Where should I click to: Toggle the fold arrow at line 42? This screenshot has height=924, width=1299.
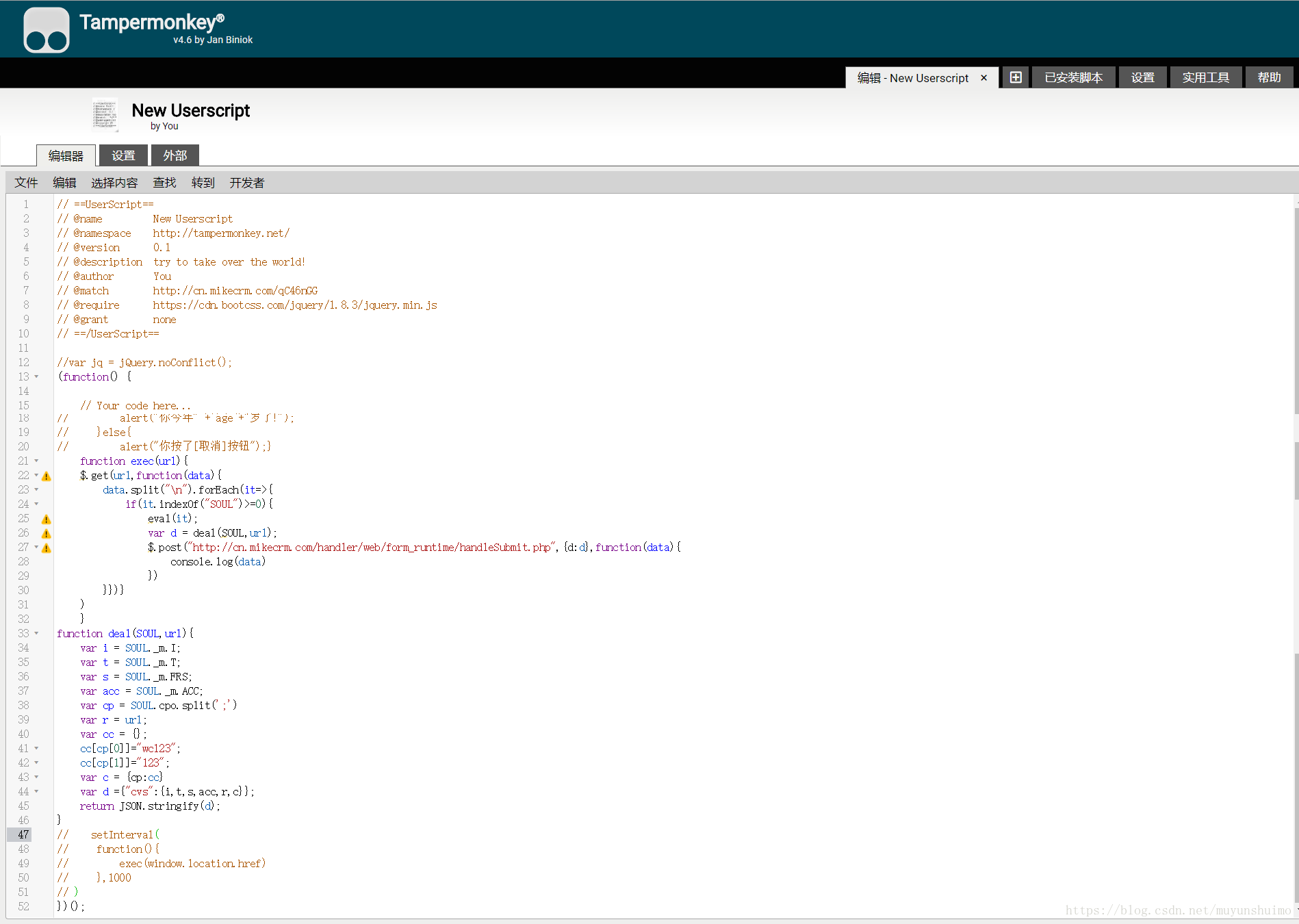tap(36, 762)
